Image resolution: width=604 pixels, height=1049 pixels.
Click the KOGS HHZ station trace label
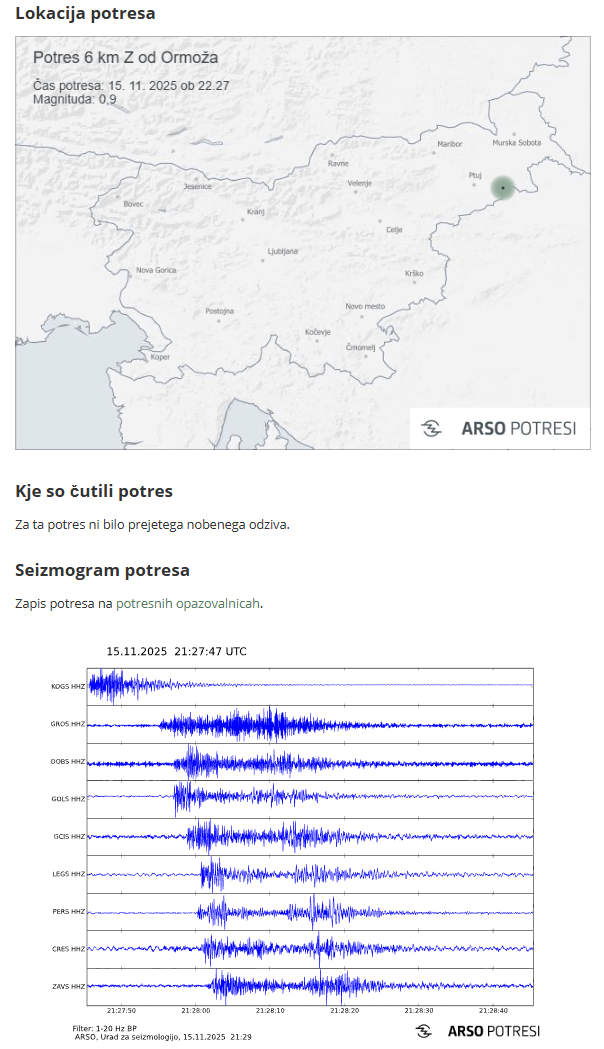tap(68, 687)
